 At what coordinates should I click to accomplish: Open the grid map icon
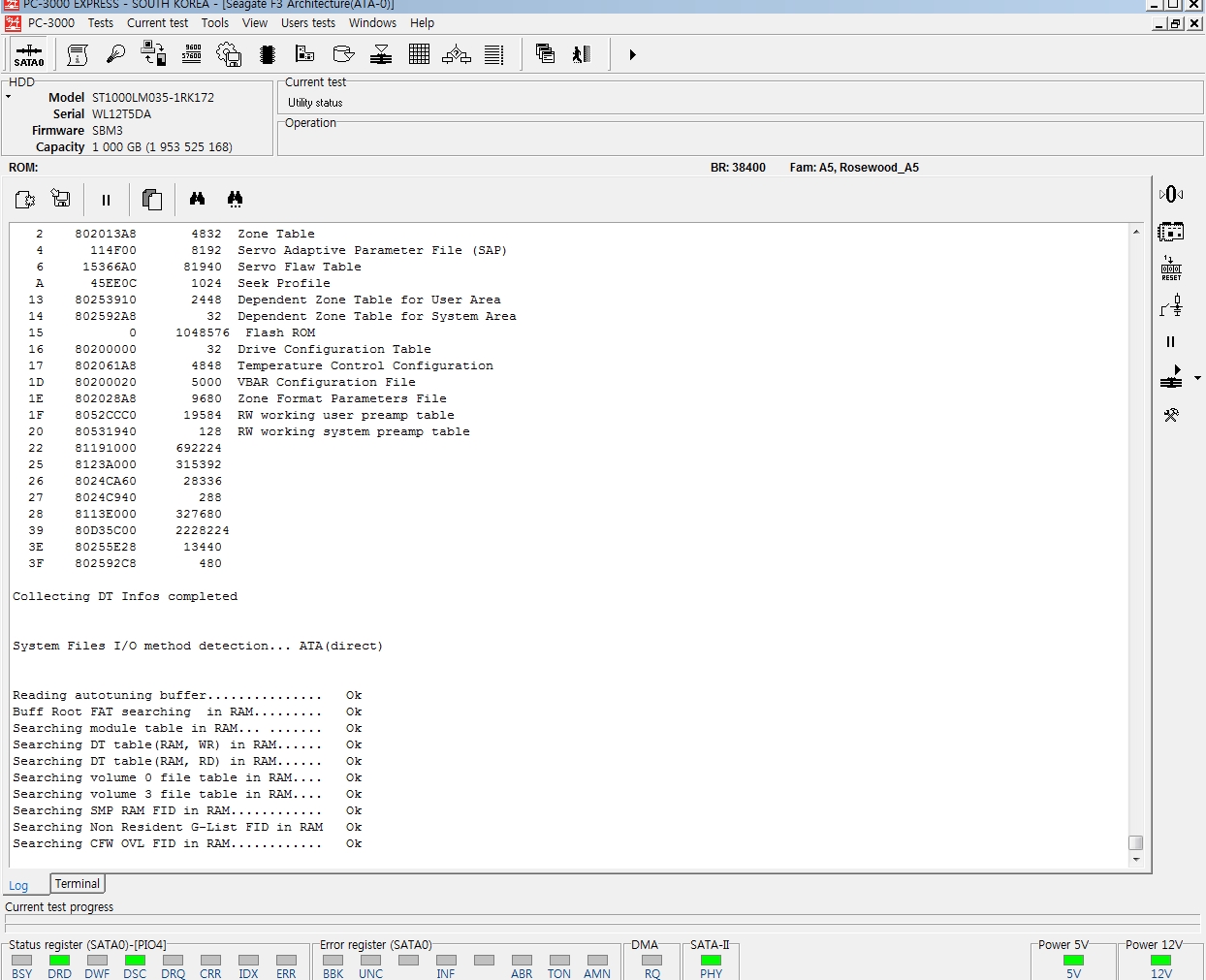(419, 54)
